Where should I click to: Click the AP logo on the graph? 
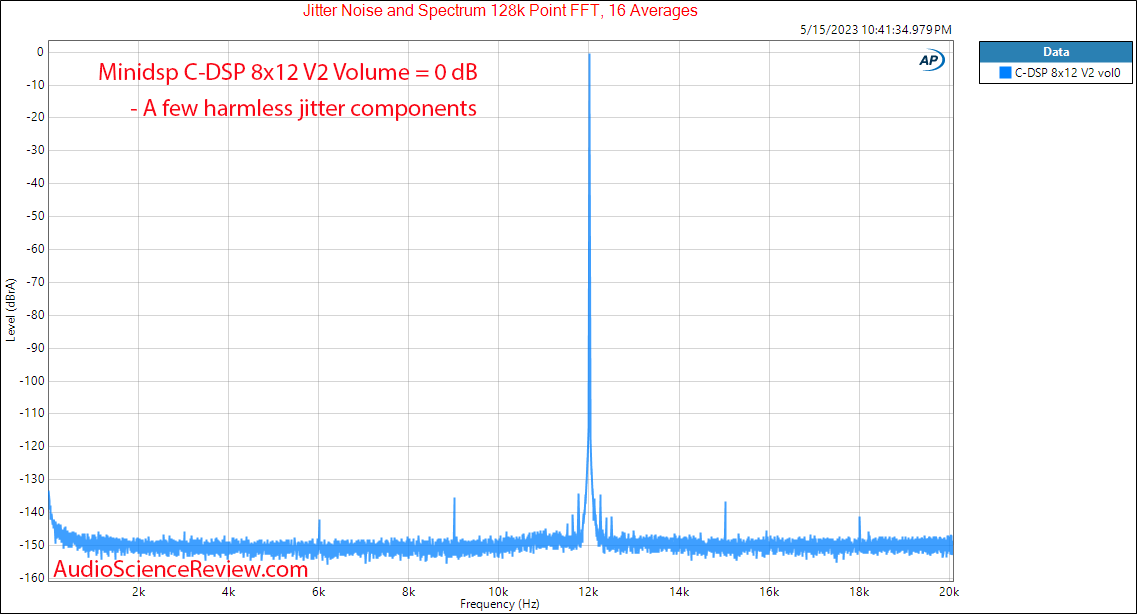[931, 60]
